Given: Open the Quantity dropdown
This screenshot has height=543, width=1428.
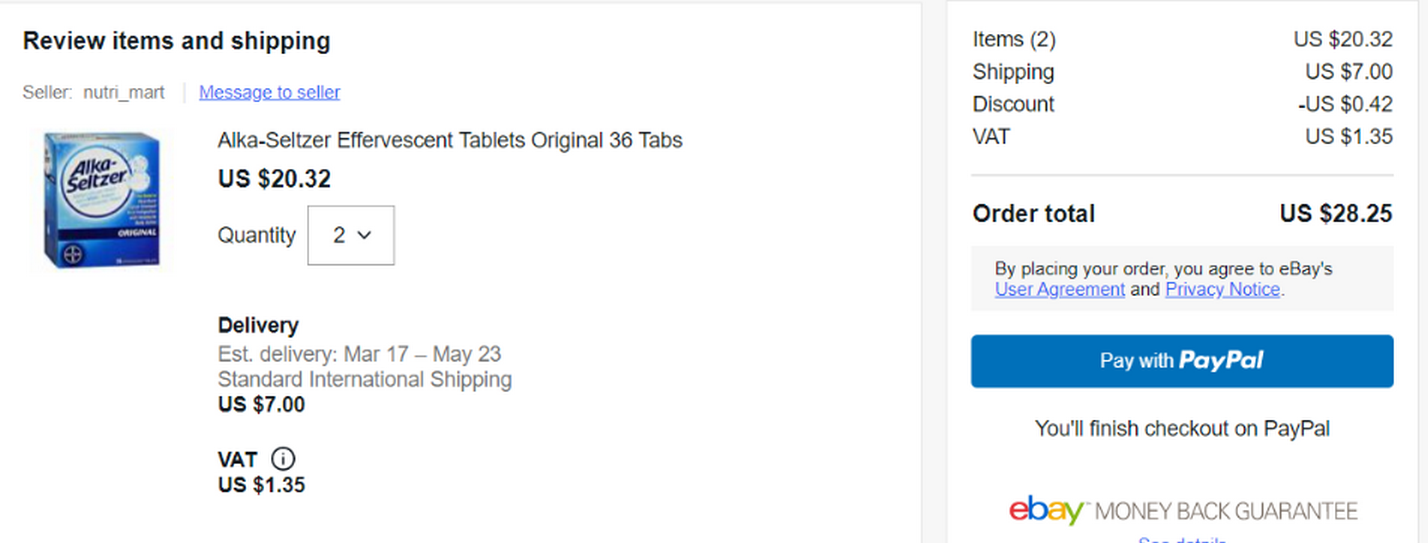Looking at the screenshot, I should pos(351,236).
